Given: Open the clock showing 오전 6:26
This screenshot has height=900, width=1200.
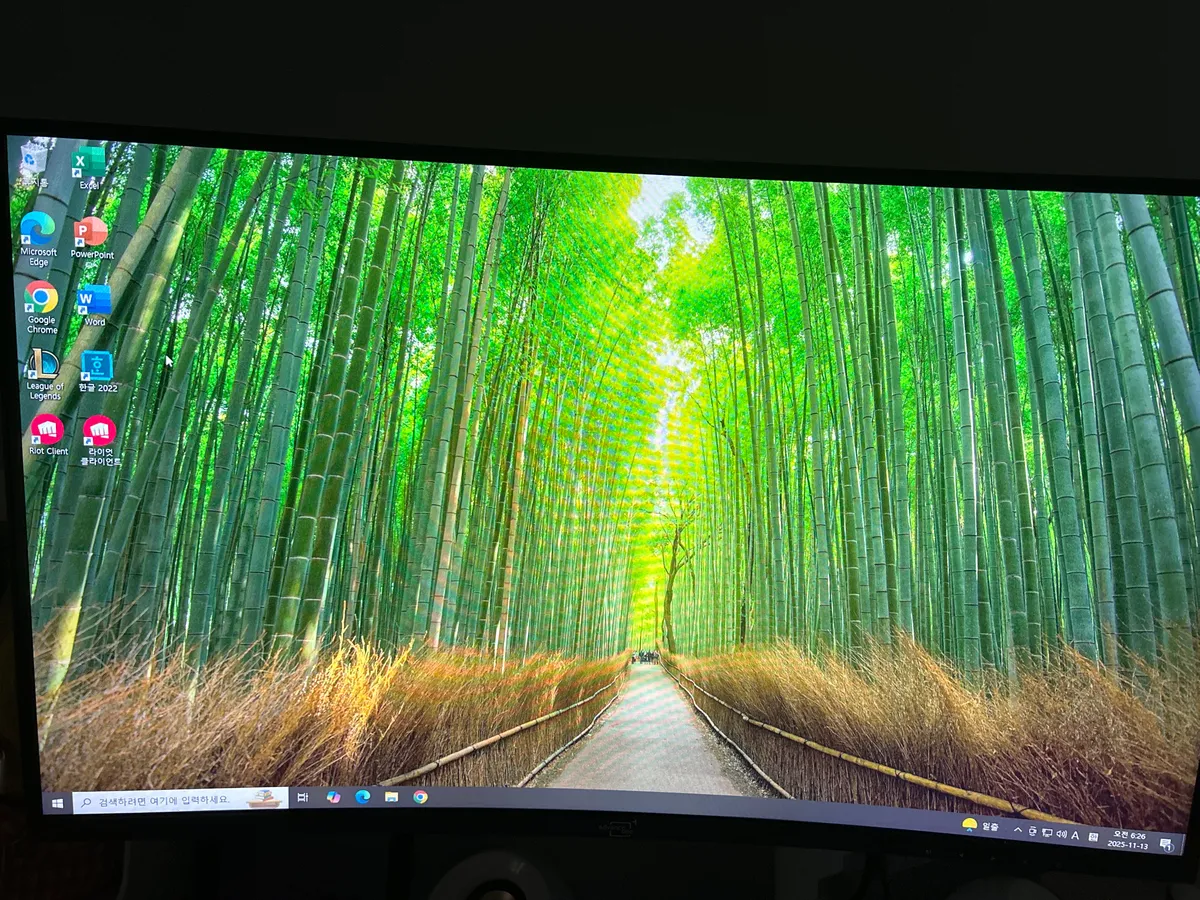Looking at the screenshot, I should click(x=1127, y=840).
